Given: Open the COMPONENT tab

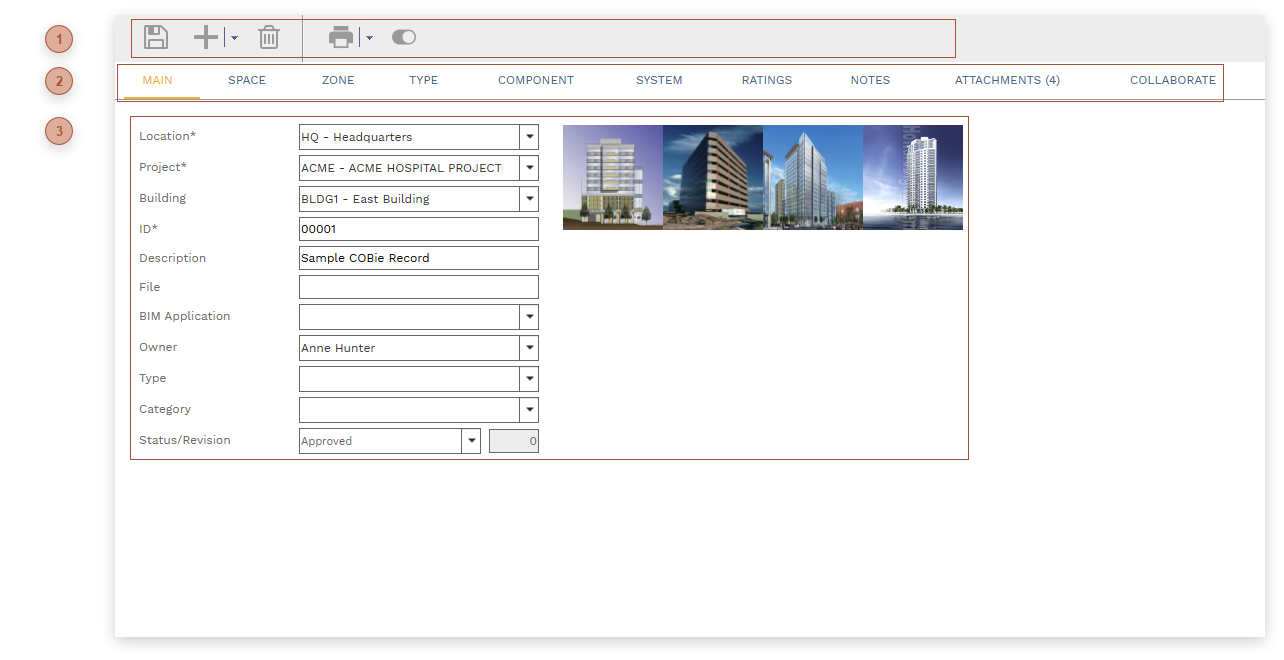Looking at the screenshot, I should (x=536, y=80).
